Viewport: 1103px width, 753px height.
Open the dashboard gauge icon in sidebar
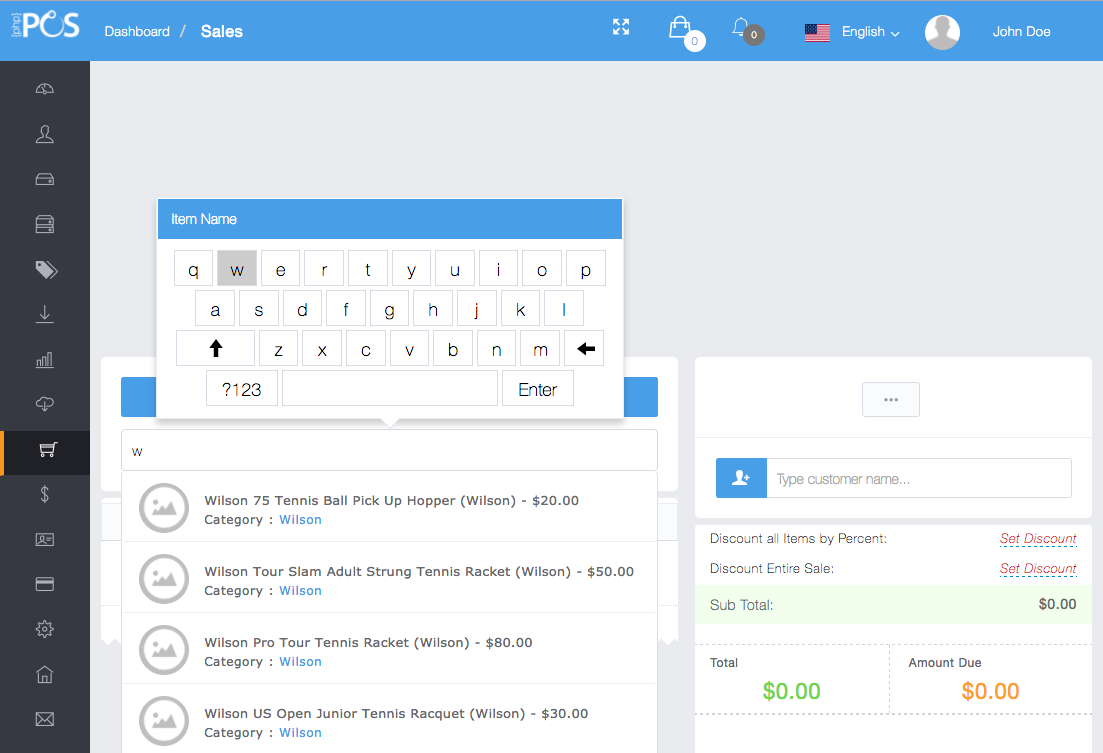(44, 89)
